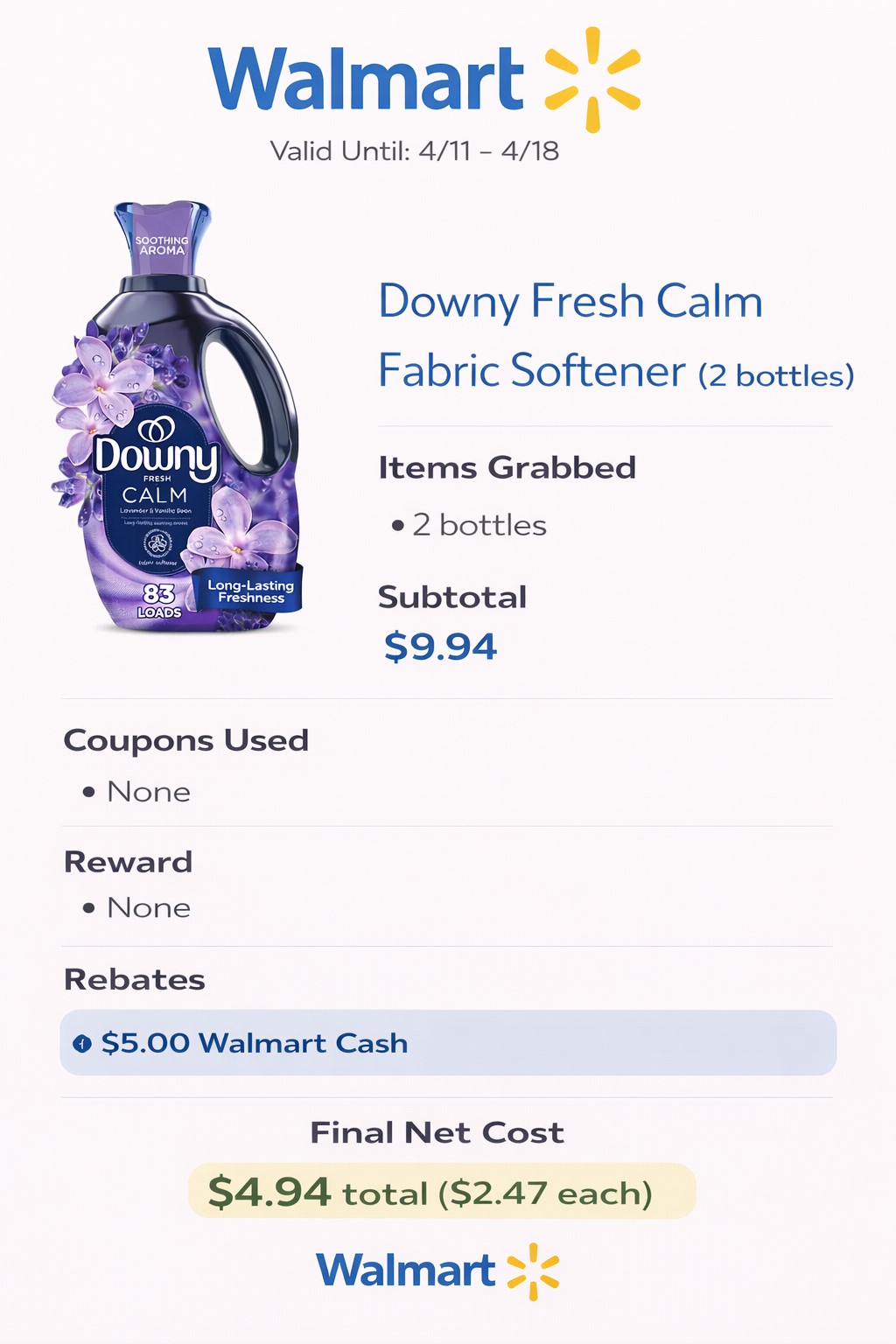
Task: Click the 2 bottles item under Items Grabbed
Action: click(x=479, y=525)
